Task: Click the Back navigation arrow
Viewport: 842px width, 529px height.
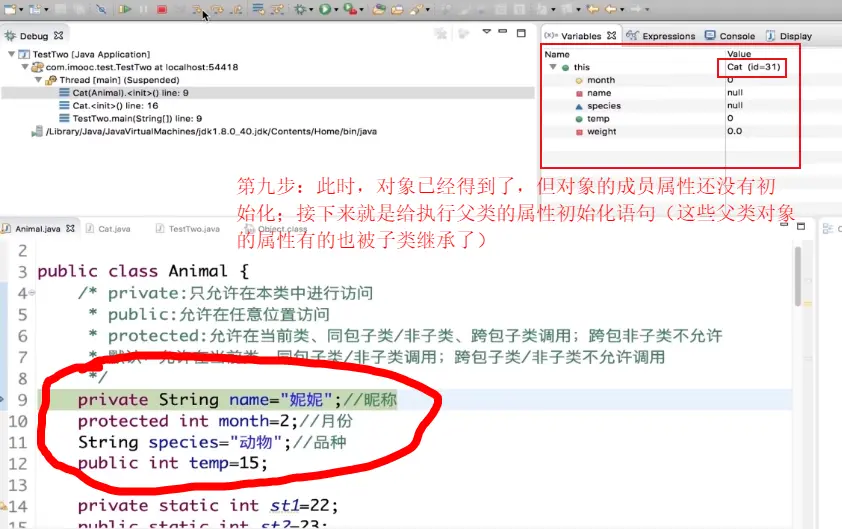Action: [x=611, y=9]
